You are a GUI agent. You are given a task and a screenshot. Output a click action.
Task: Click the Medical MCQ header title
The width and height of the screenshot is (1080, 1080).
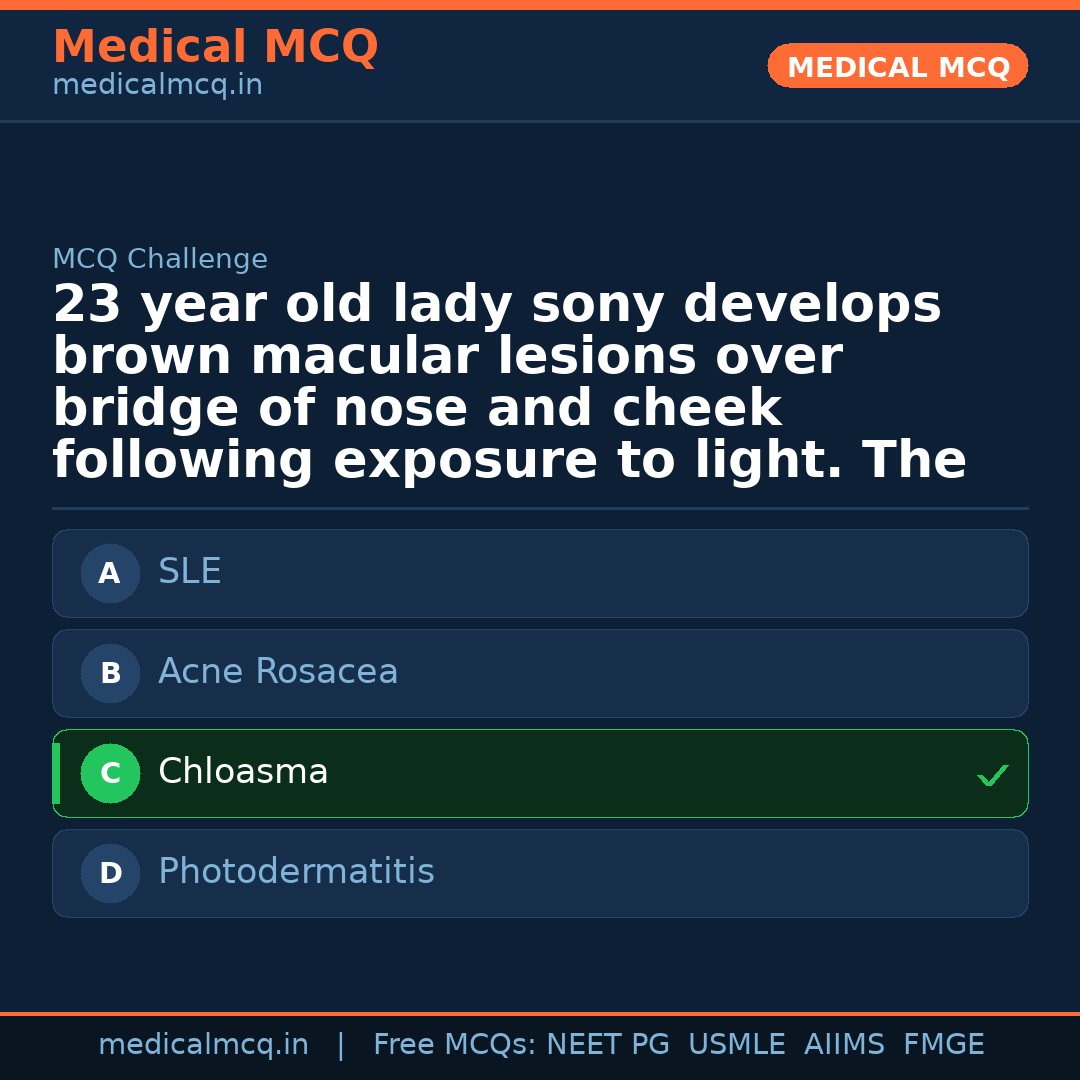point(215,47)
